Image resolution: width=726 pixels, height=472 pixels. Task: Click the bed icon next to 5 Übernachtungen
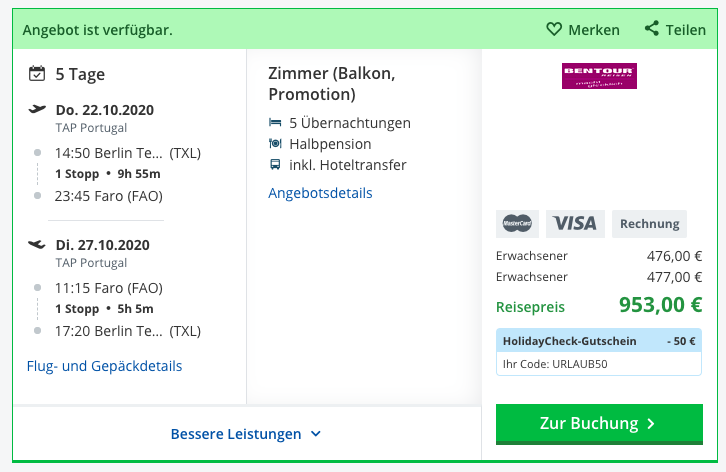[x=275, y=123]
